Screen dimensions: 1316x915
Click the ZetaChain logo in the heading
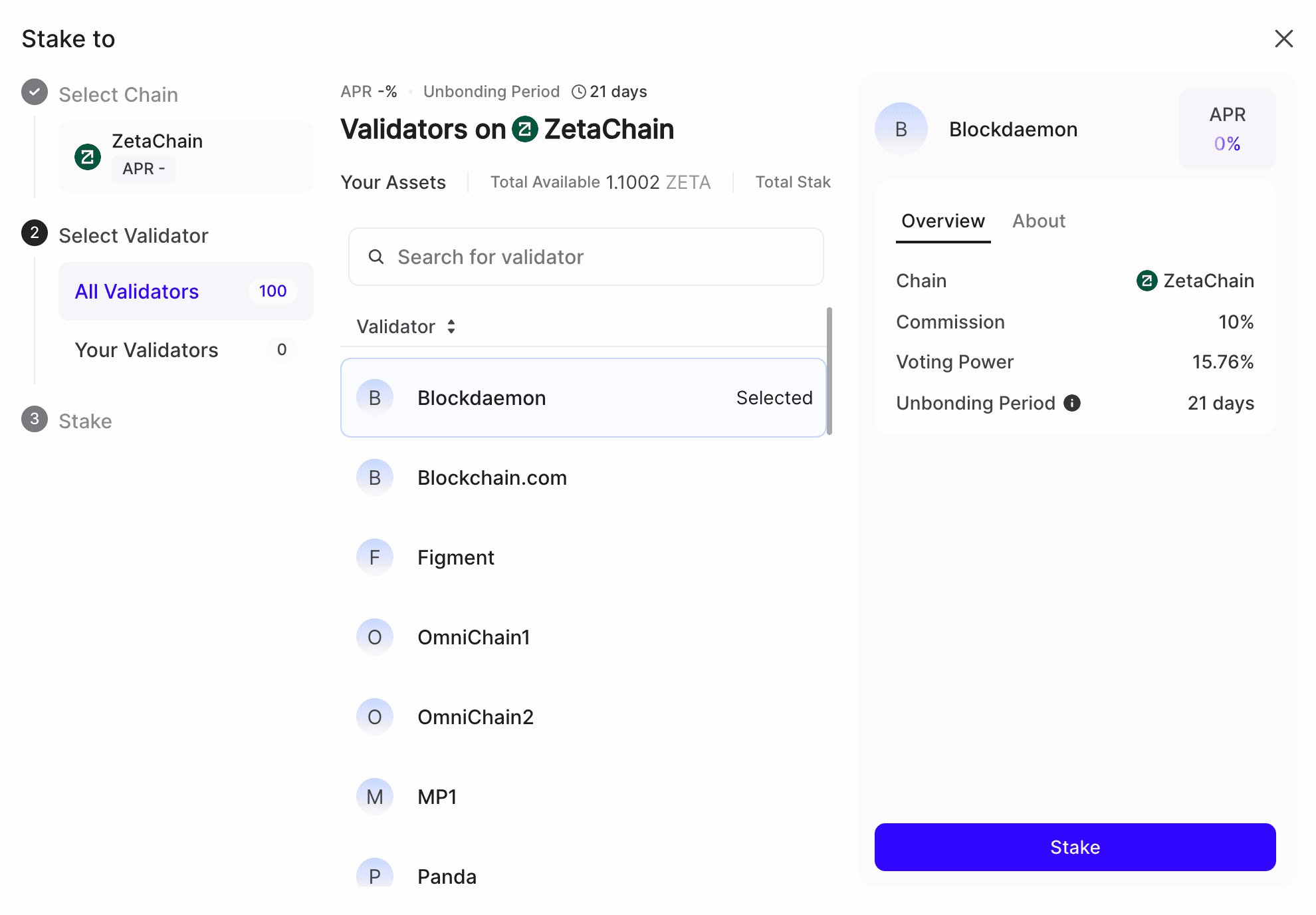[525, 130]
